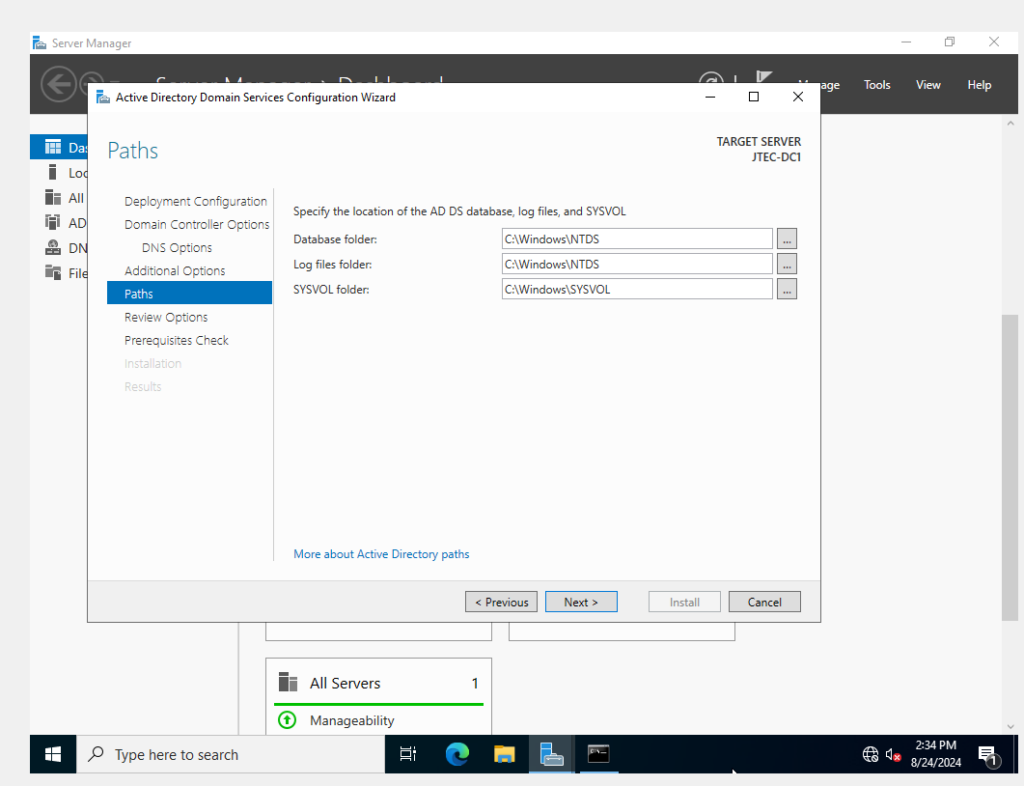Close the AD DS configuration wizard window
This screenshot has width=1024, height=786.
click(x=798, y=97)
